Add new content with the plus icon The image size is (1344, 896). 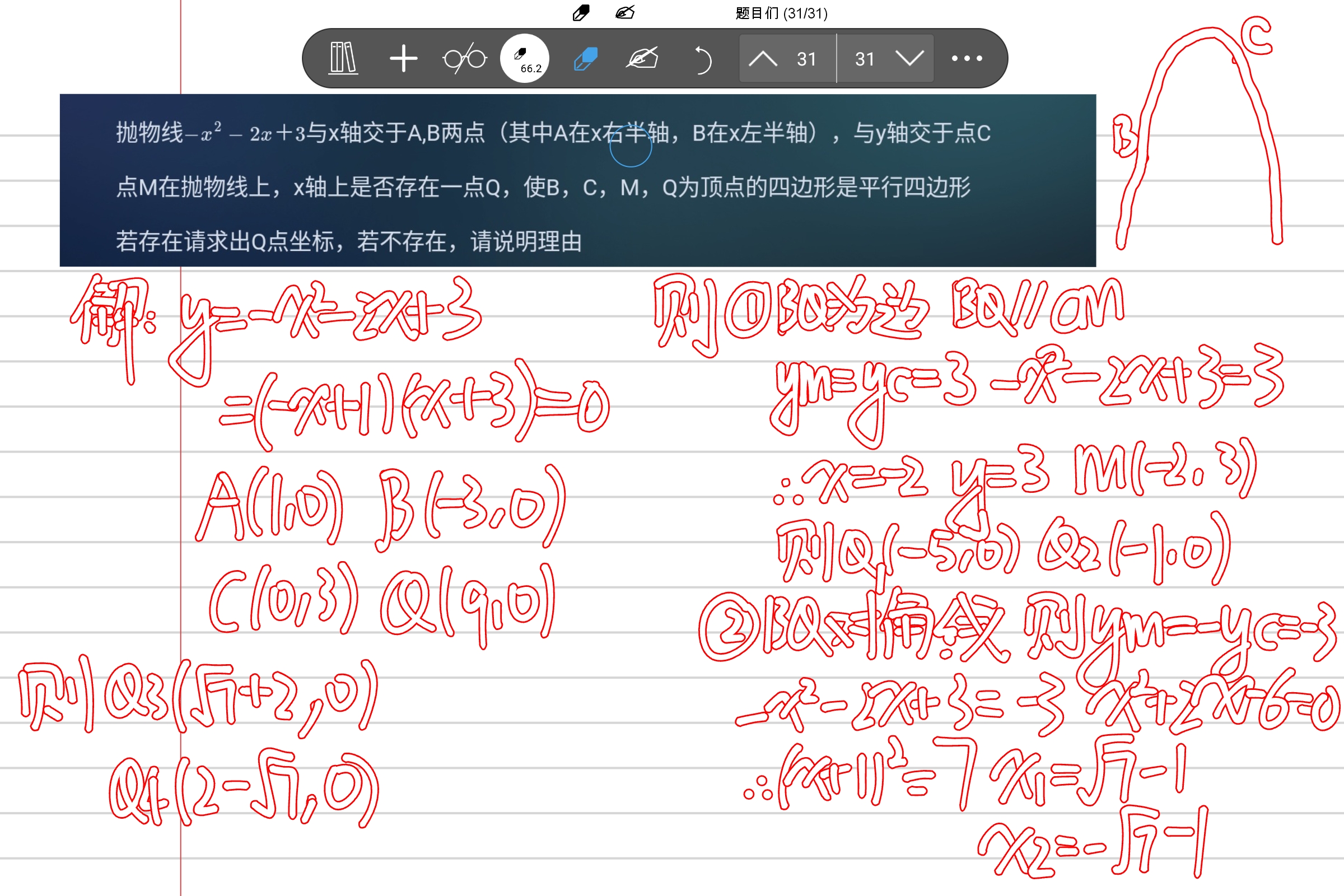403,58
